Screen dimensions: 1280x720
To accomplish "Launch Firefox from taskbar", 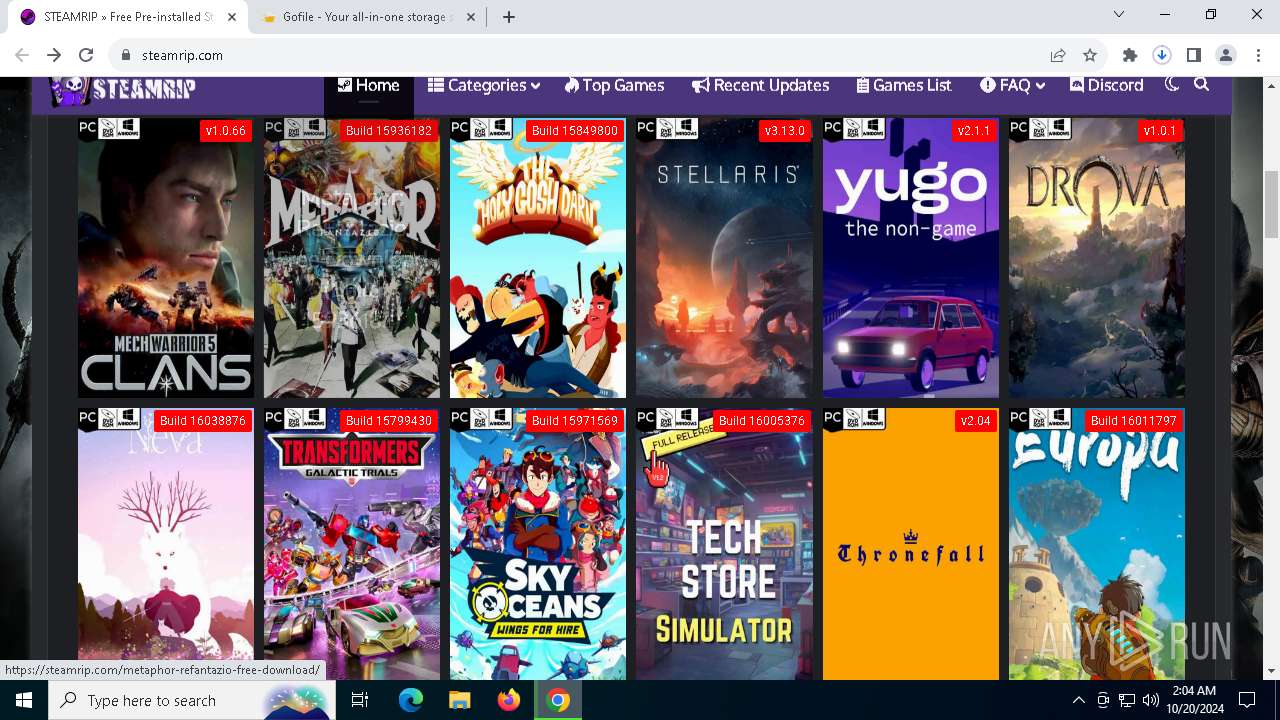I will pyautogui.click(x=509, y=700).
